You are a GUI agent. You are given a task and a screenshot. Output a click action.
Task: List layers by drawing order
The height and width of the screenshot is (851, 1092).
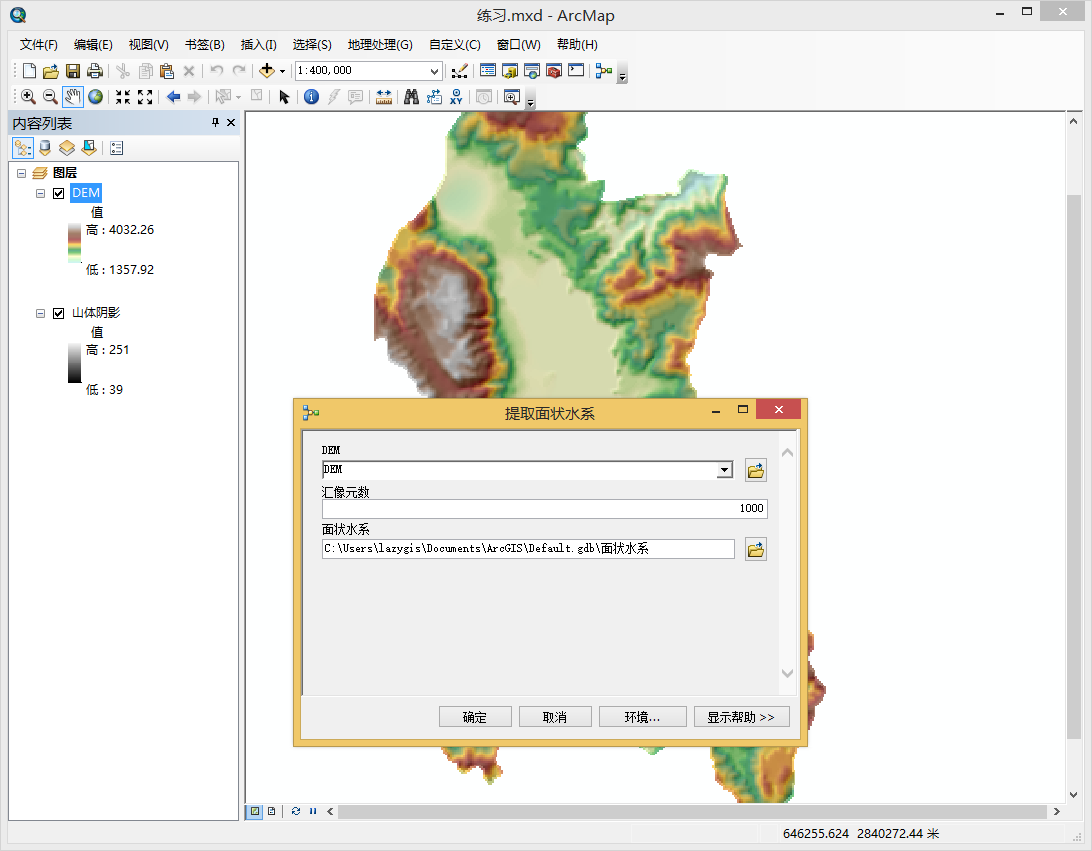coord(23,148)
